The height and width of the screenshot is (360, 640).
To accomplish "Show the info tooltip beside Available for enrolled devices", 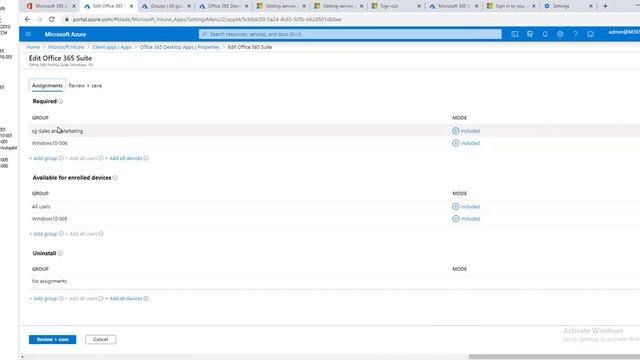I will point(115,178).
